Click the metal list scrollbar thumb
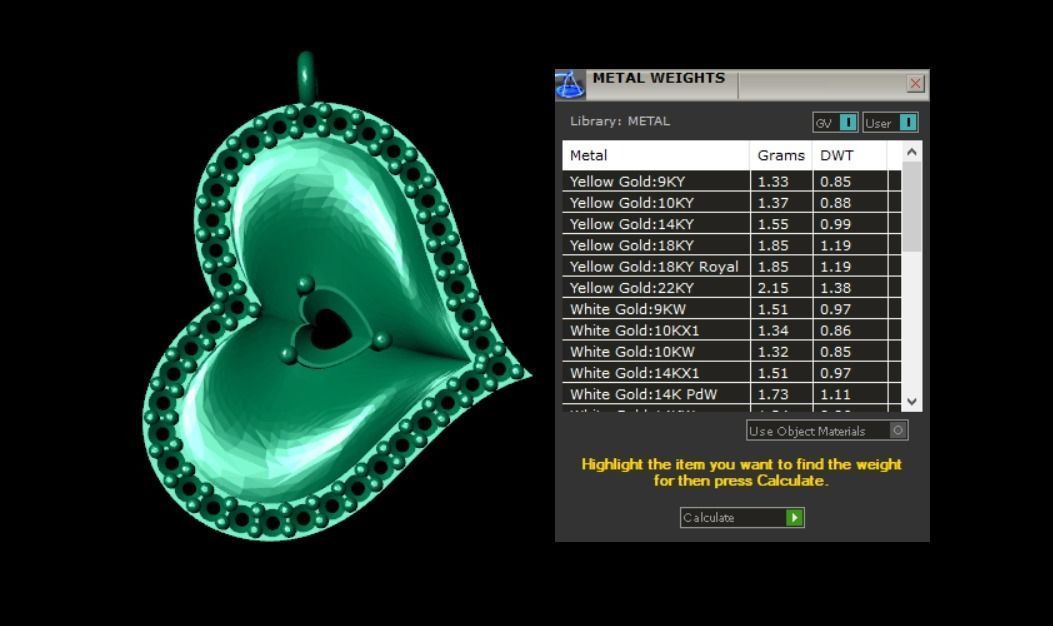The image size is (1053, 626). pos(911,207)
